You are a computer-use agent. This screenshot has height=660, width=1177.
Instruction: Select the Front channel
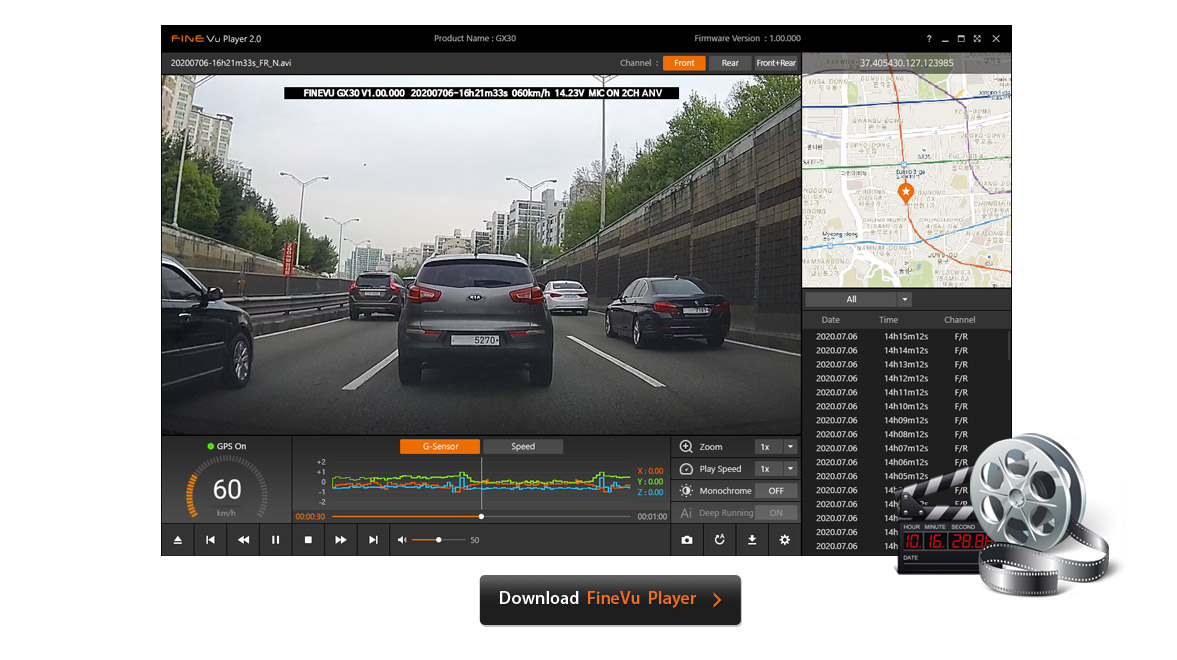[x=684, y=63]
